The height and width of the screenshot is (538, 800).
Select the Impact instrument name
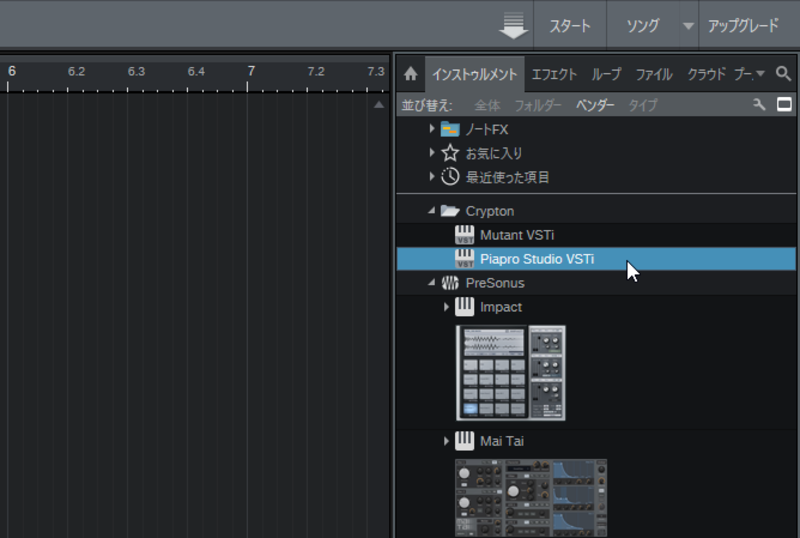(x=501, y=307)
